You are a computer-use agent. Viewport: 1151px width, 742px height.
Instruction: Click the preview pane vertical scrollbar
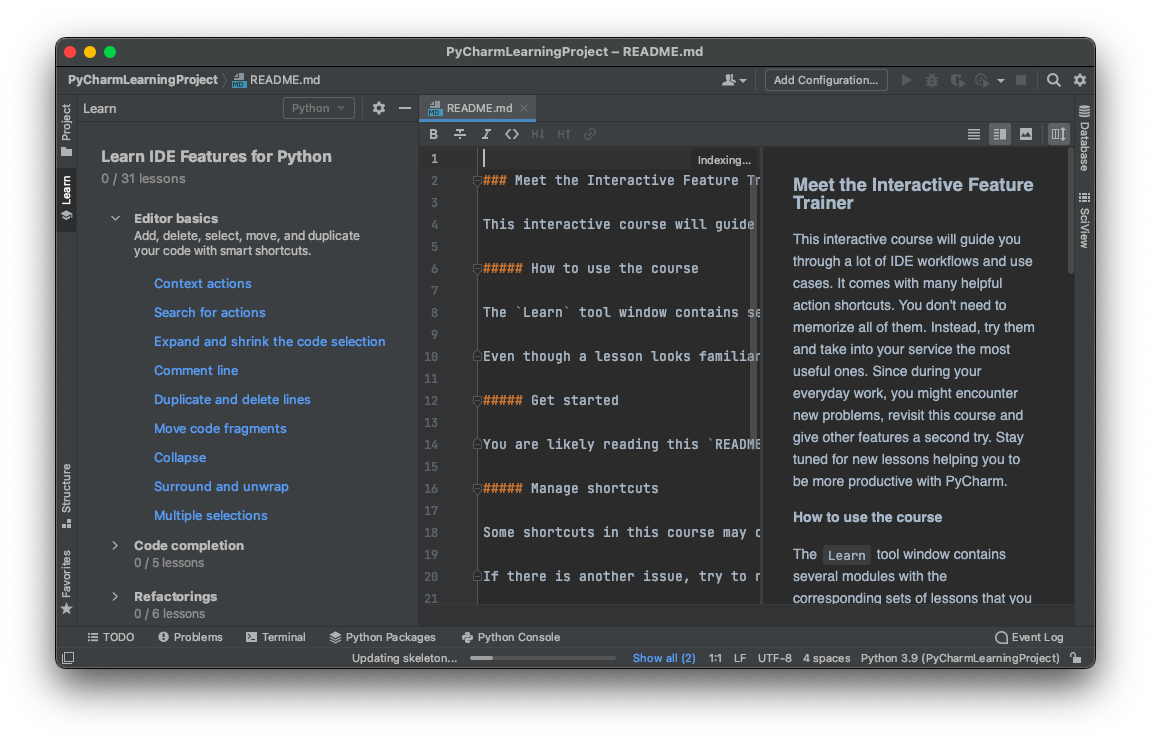[x=1070, y=213]
